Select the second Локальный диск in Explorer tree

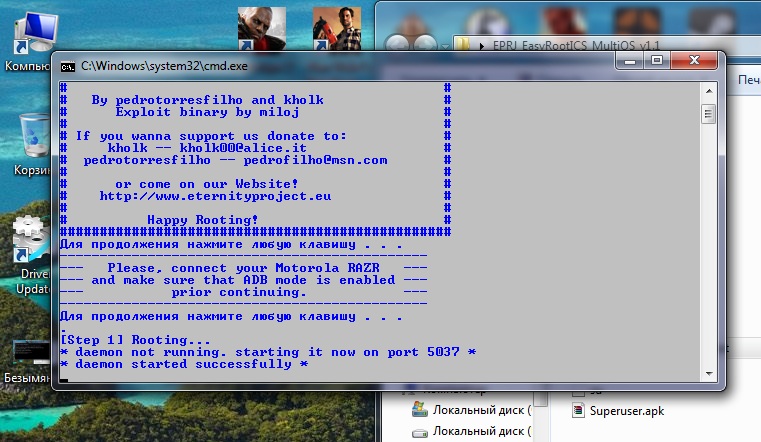pyautogui.click(x=471, y=431)
